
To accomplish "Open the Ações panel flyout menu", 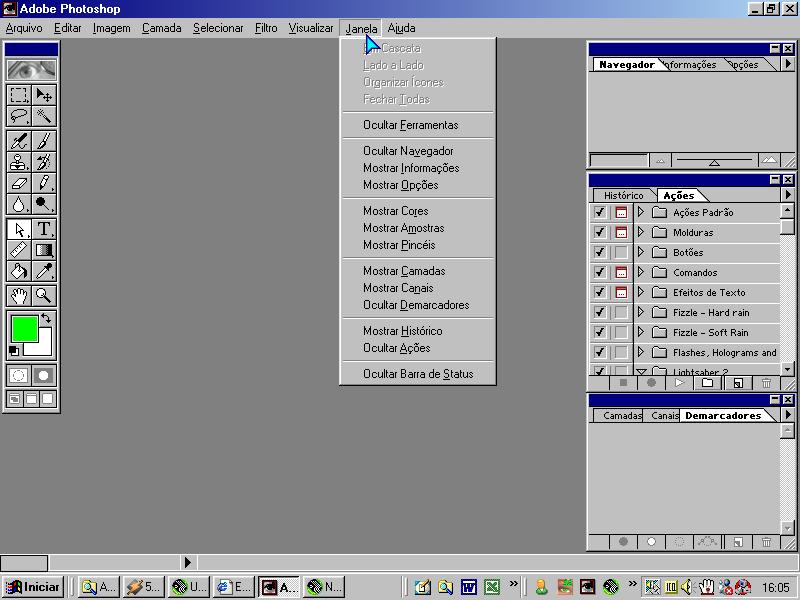I will (x=788, y=194).
